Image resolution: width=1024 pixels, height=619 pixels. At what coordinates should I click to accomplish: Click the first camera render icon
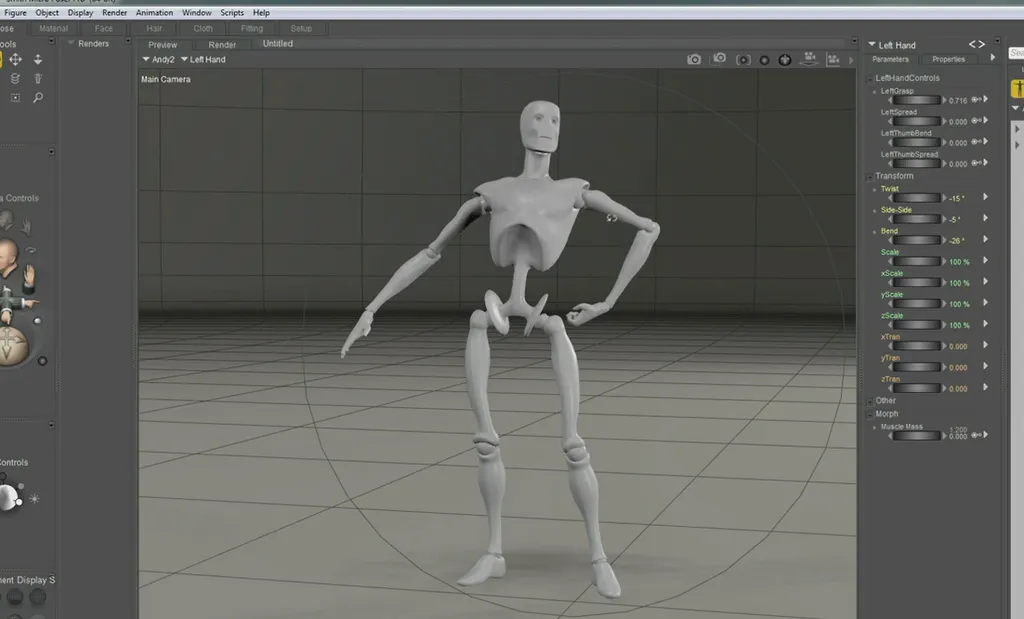coord(694,59)
